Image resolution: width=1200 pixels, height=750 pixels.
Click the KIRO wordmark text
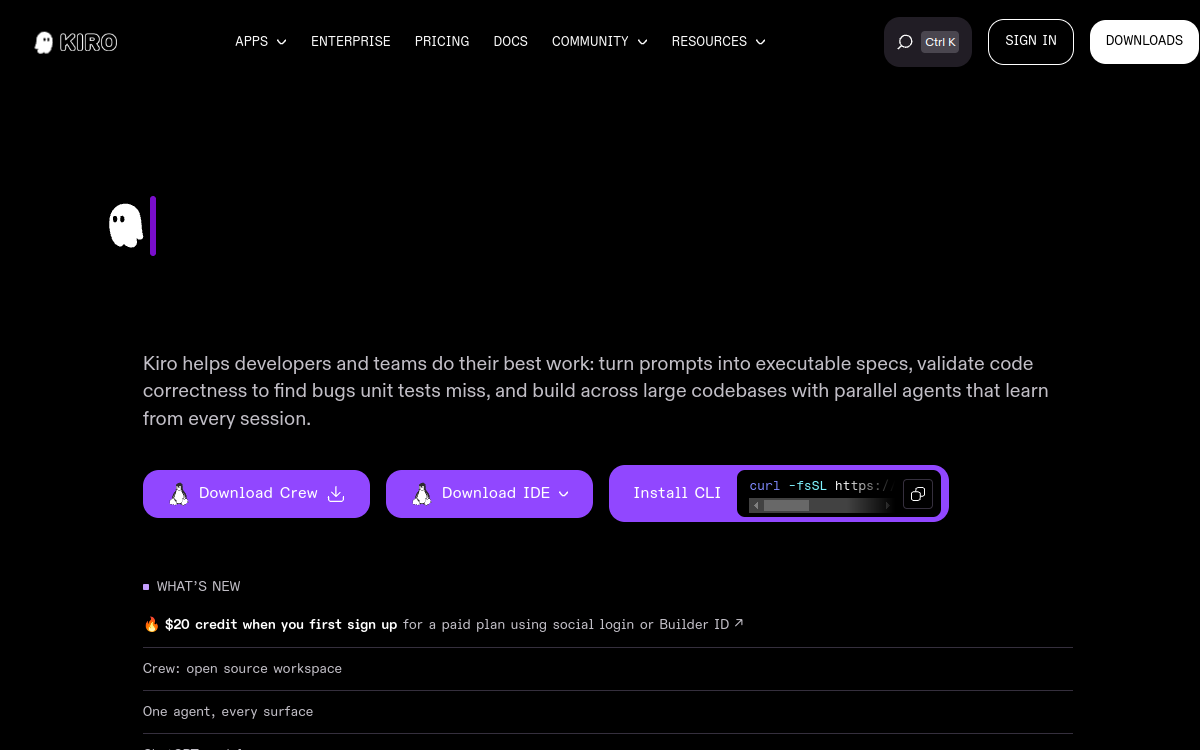[x=88, y=42]
